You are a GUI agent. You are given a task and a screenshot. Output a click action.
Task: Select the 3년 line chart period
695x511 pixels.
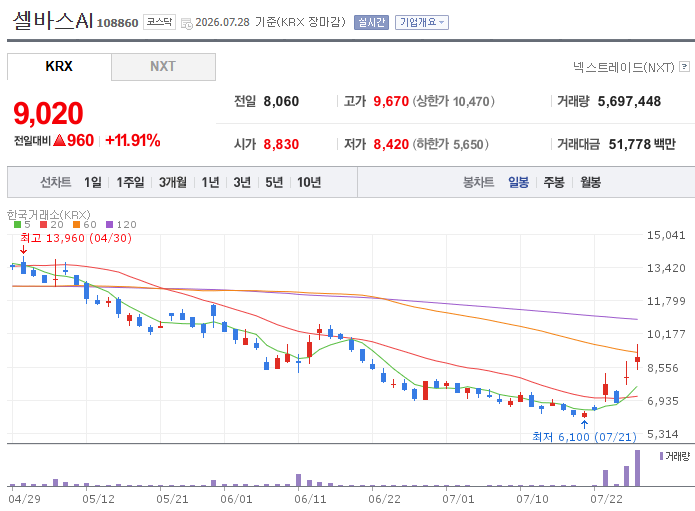[242, 182]
